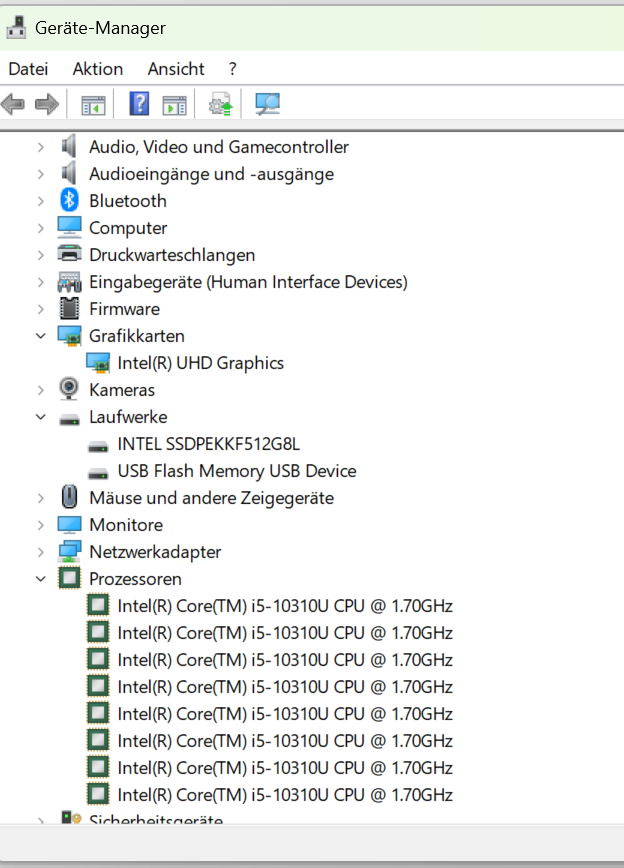This screenshot has height=868, width=624.
Task: Click the Intel(R) UHD Graphics device icon
Action: (98, 363)
